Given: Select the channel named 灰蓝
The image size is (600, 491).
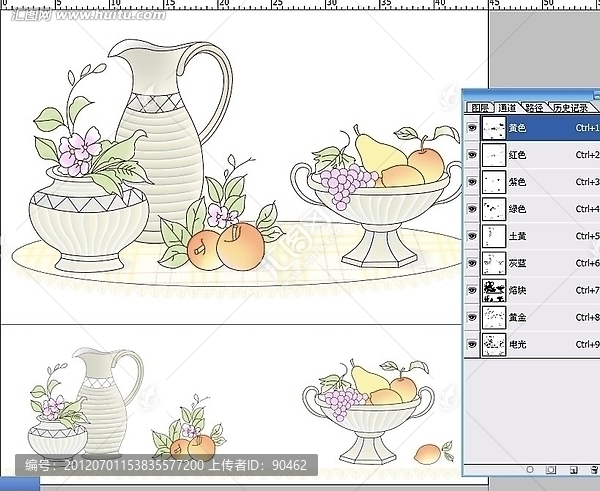Looking at the screenshot, I should (517, 263).
